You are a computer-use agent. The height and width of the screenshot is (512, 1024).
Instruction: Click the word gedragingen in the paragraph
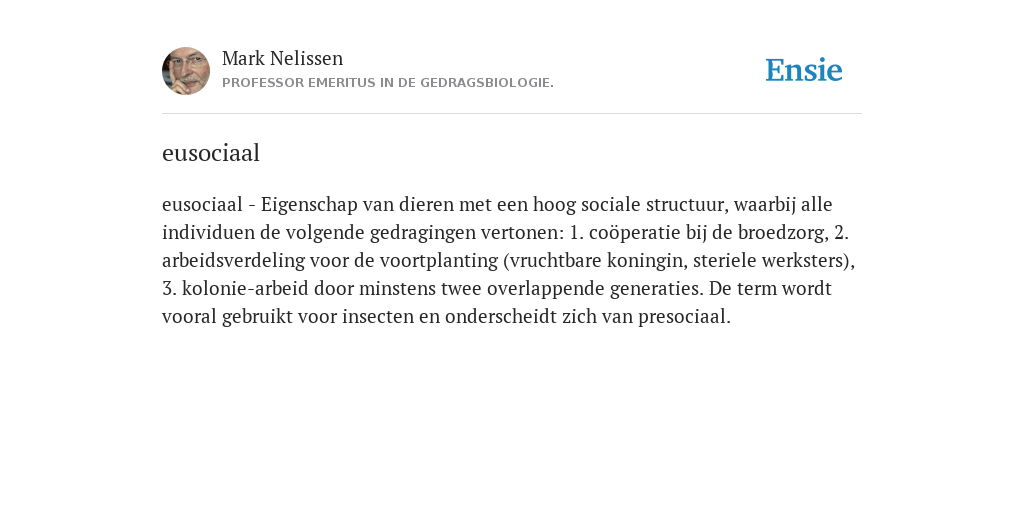point(421,232)
